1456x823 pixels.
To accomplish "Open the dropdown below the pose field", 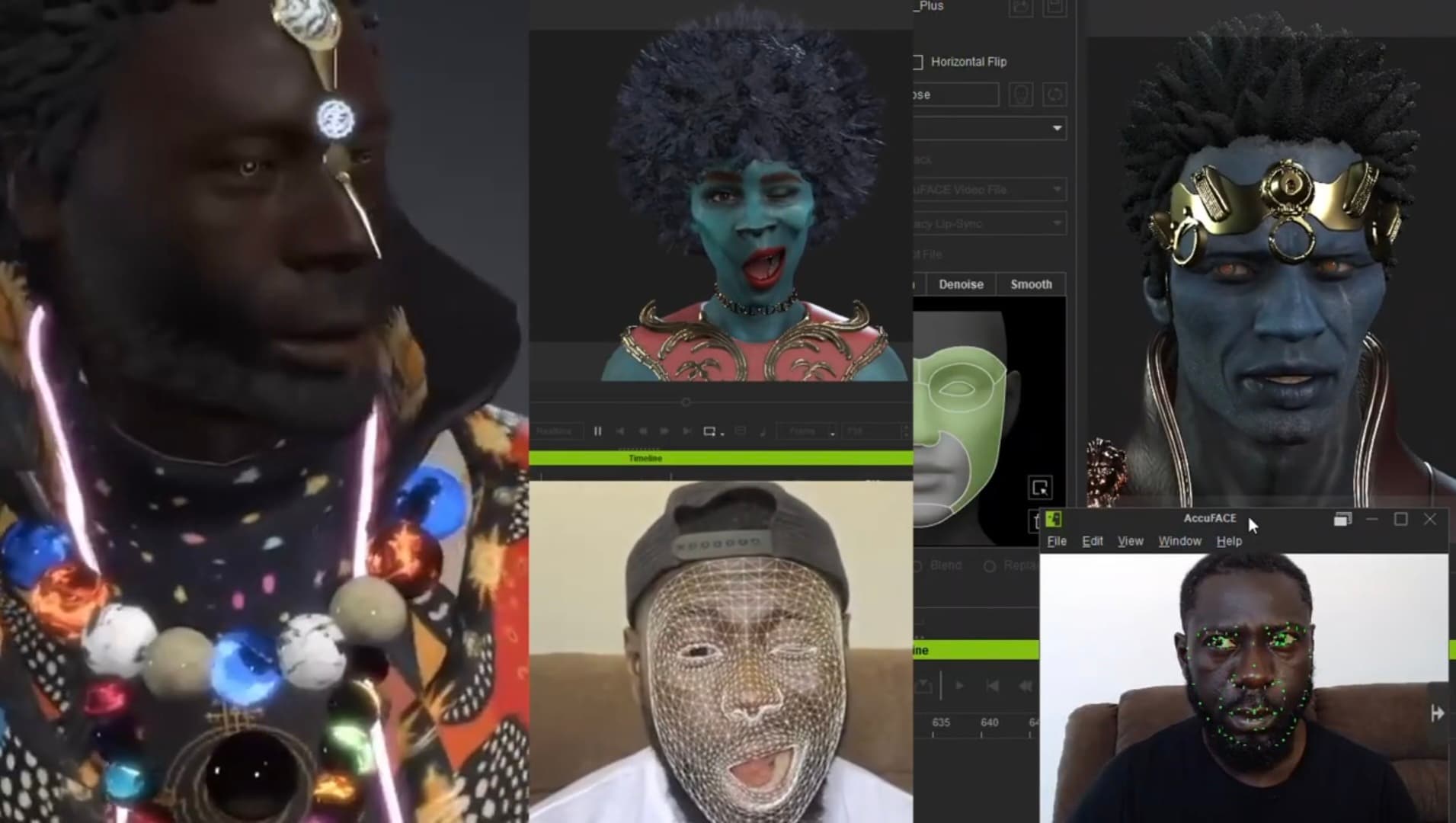I will coord(990,128).
